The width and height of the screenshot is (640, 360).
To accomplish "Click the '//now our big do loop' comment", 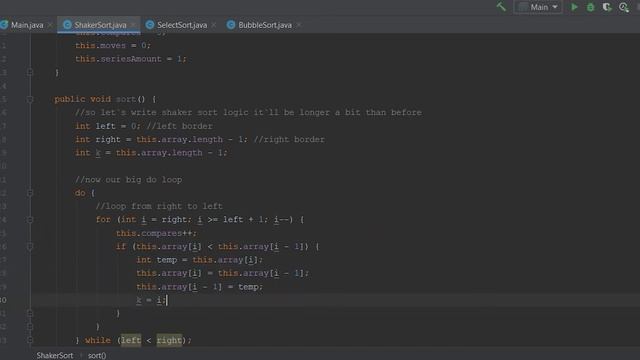I will click(129, 180).
